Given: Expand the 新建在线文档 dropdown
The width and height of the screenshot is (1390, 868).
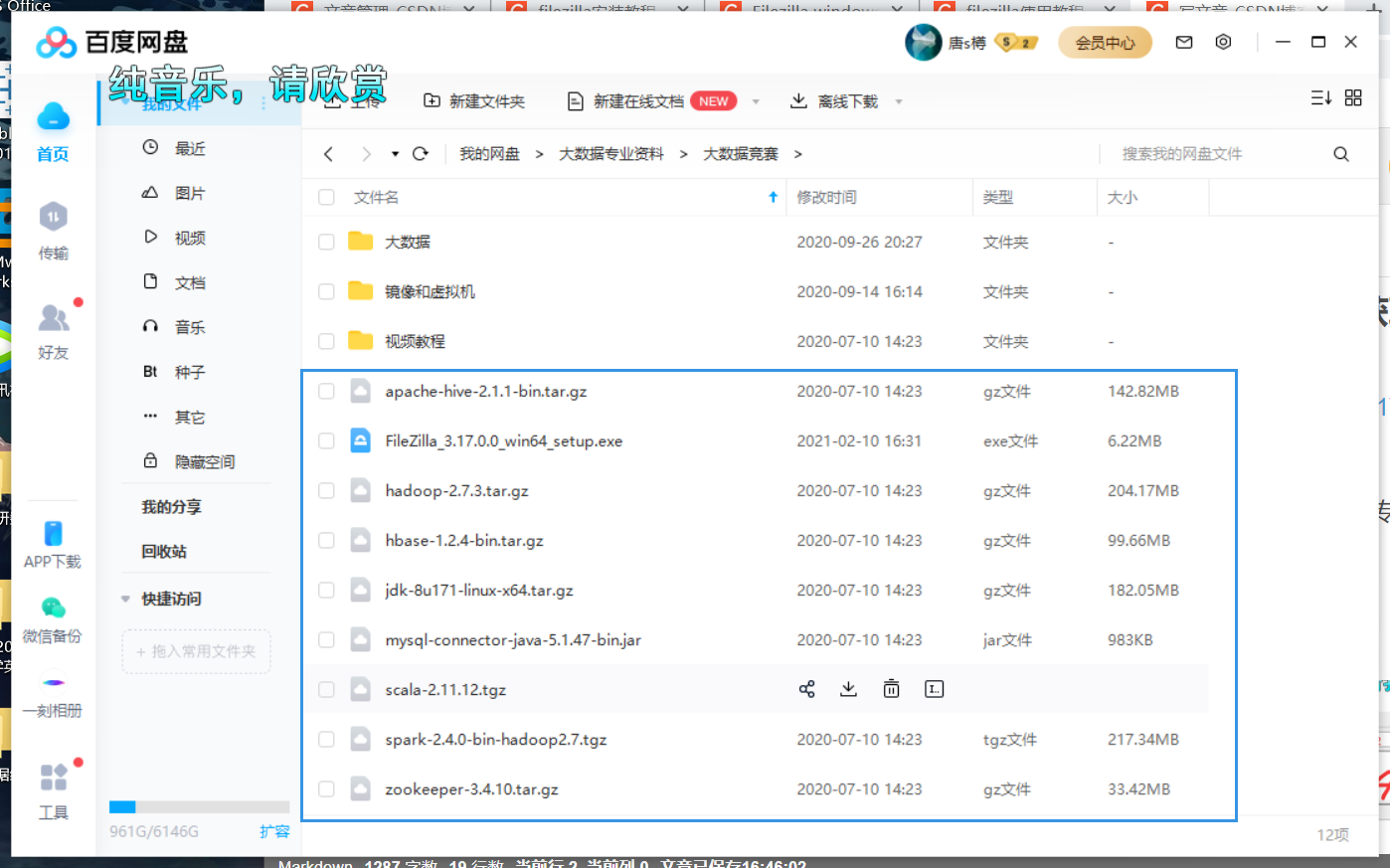Looking at the screenshot, I should pos(756,100).
